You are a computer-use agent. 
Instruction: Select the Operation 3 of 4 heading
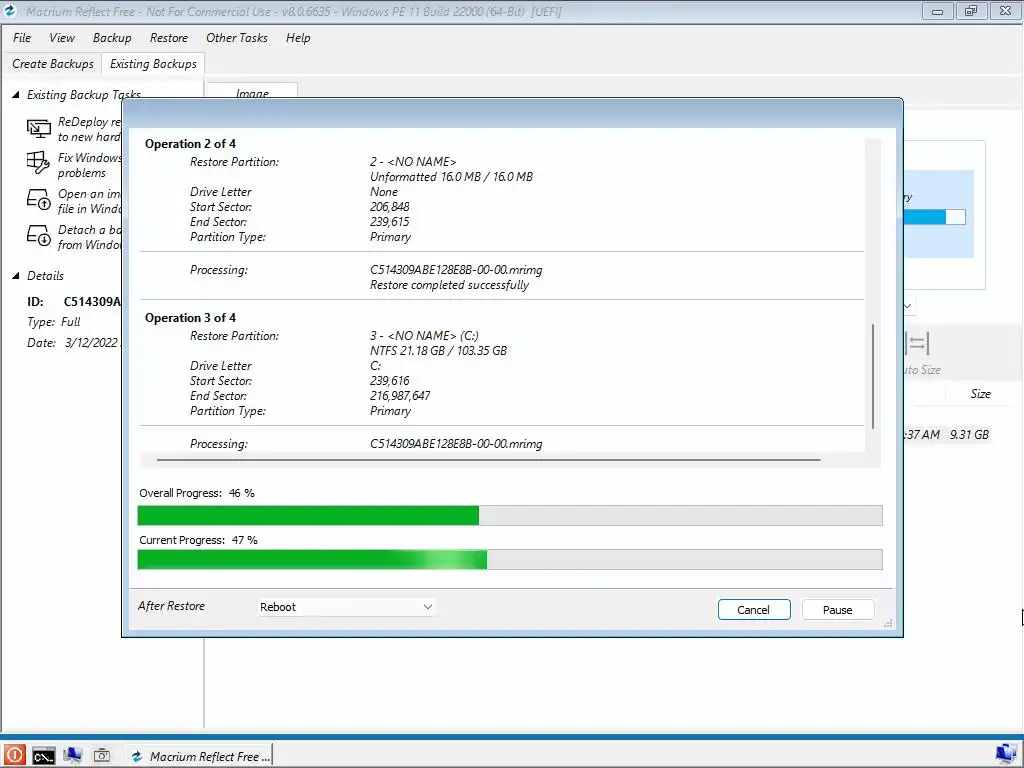[190, 318]
